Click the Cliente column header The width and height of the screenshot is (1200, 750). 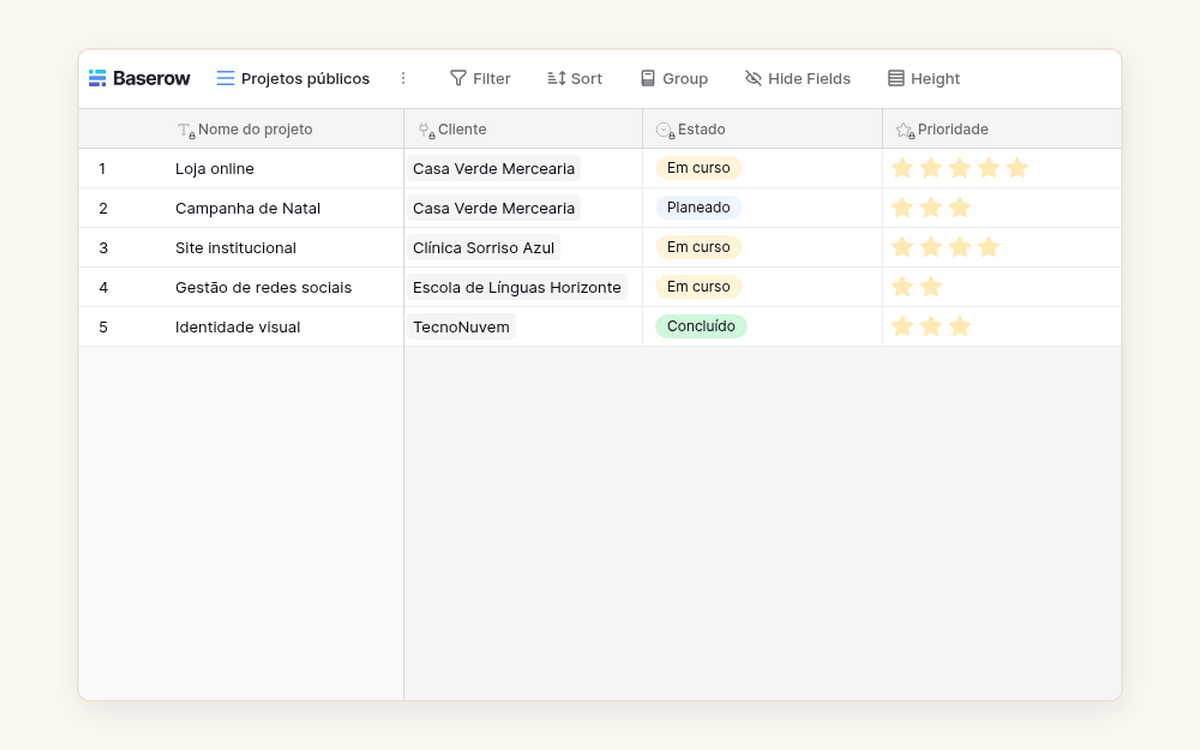[523, 129]
